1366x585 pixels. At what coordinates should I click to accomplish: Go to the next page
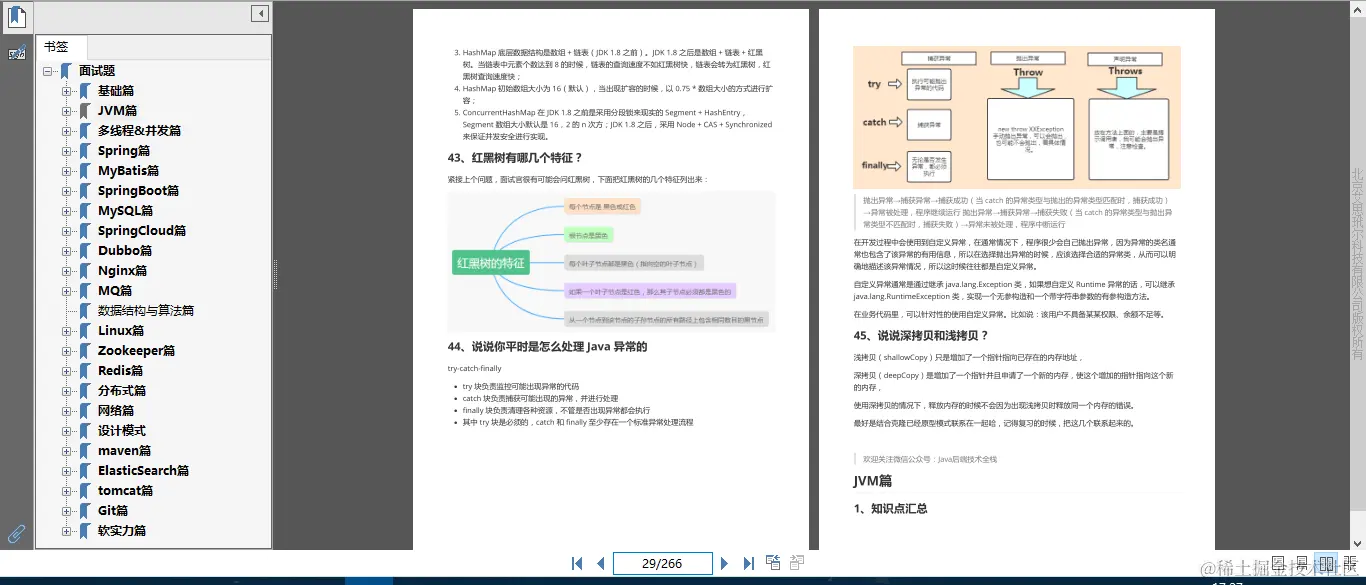click(x=725, y=564)
